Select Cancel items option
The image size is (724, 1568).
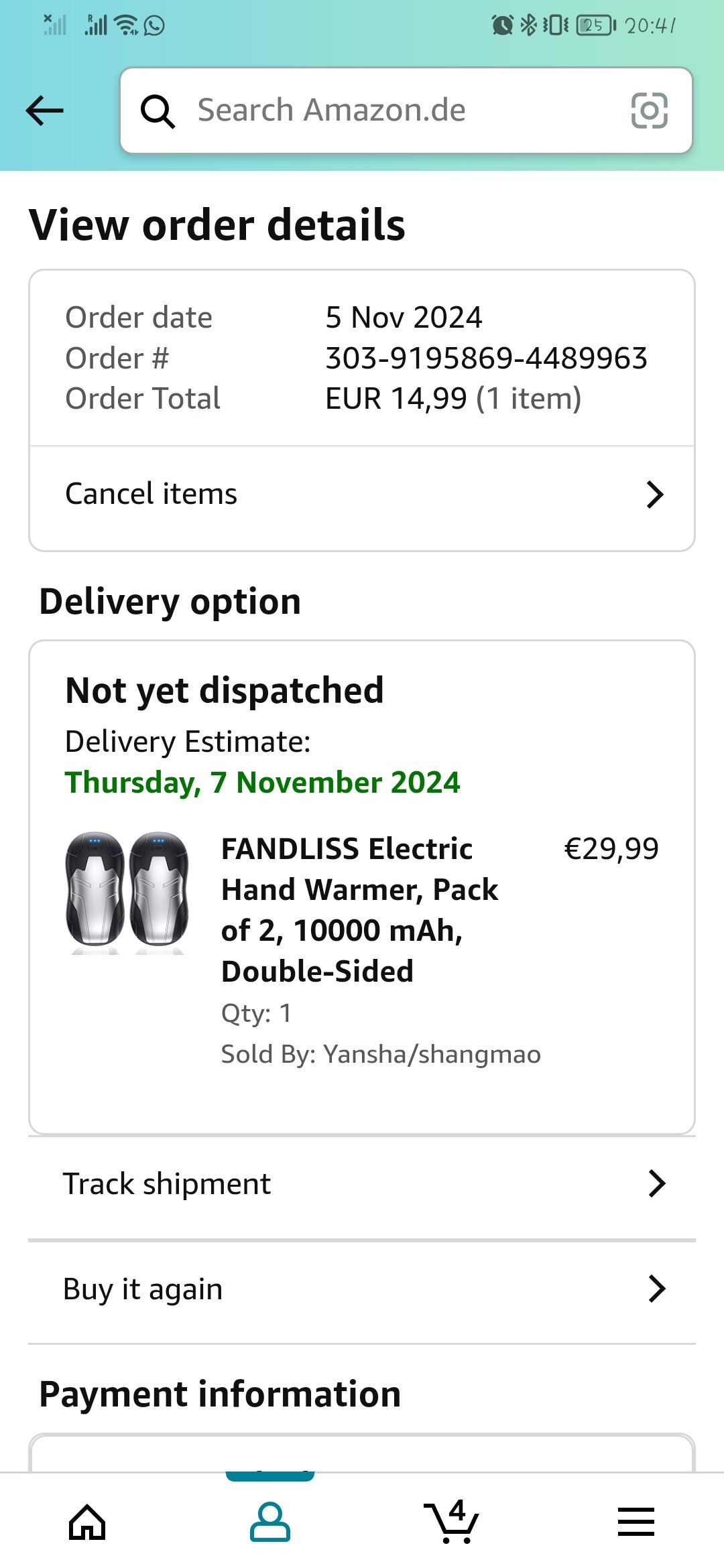(152, 495)
